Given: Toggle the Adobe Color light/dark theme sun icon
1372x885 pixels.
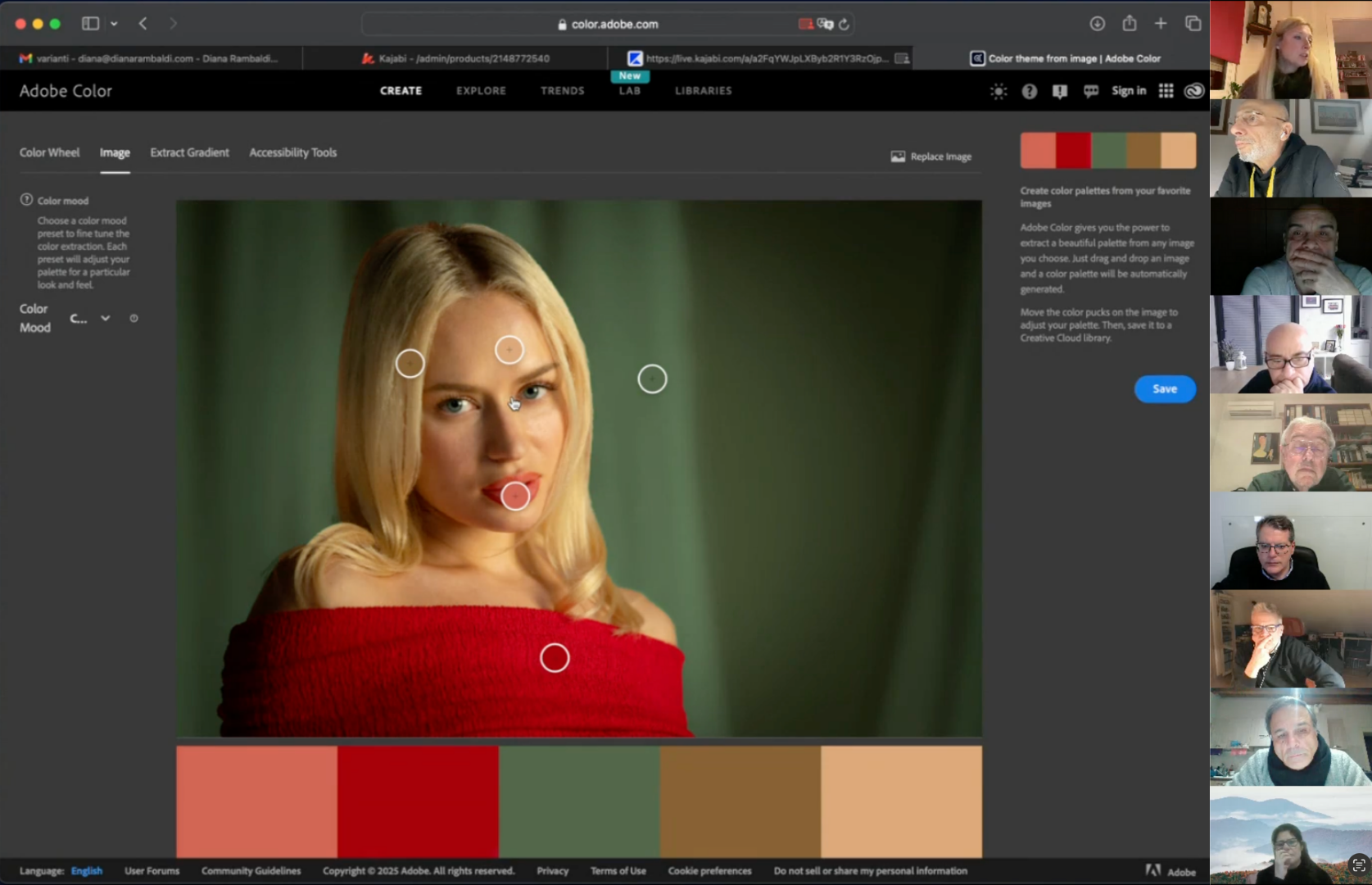Looking at the screenshot, I should [998, 91].
